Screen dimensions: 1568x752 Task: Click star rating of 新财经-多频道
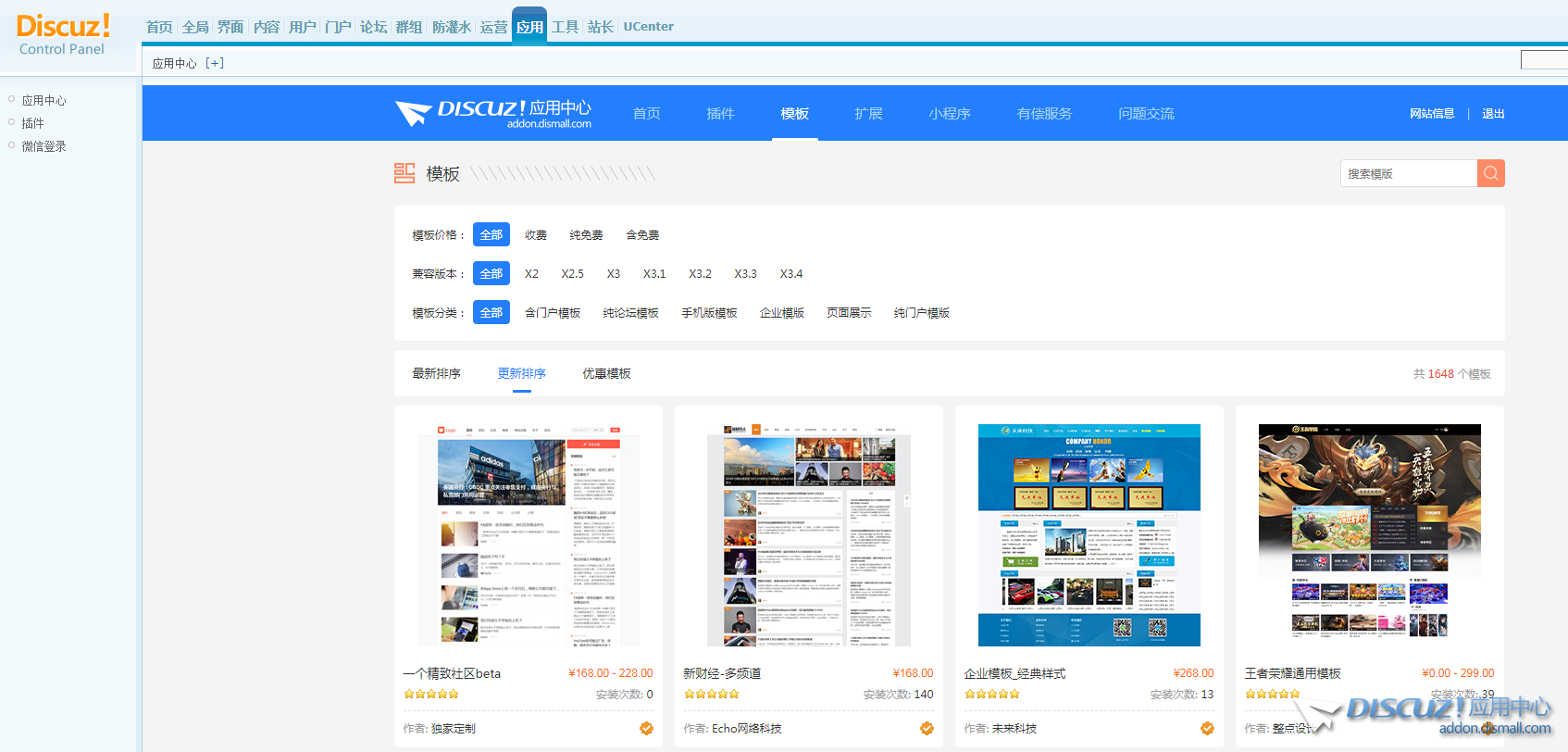[x=711, y=694]
